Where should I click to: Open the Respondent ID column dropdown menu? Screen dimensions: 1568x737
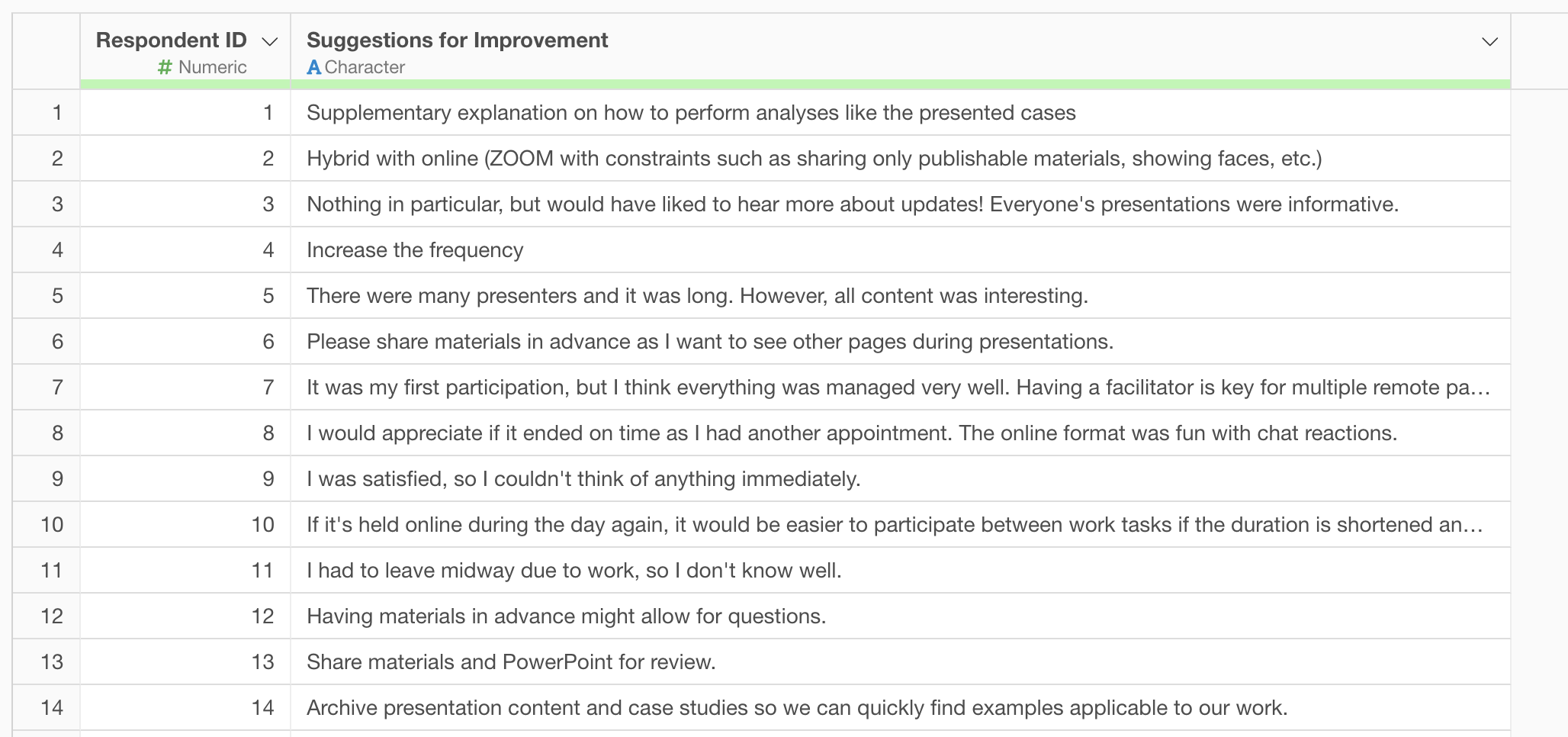point(269,41)
